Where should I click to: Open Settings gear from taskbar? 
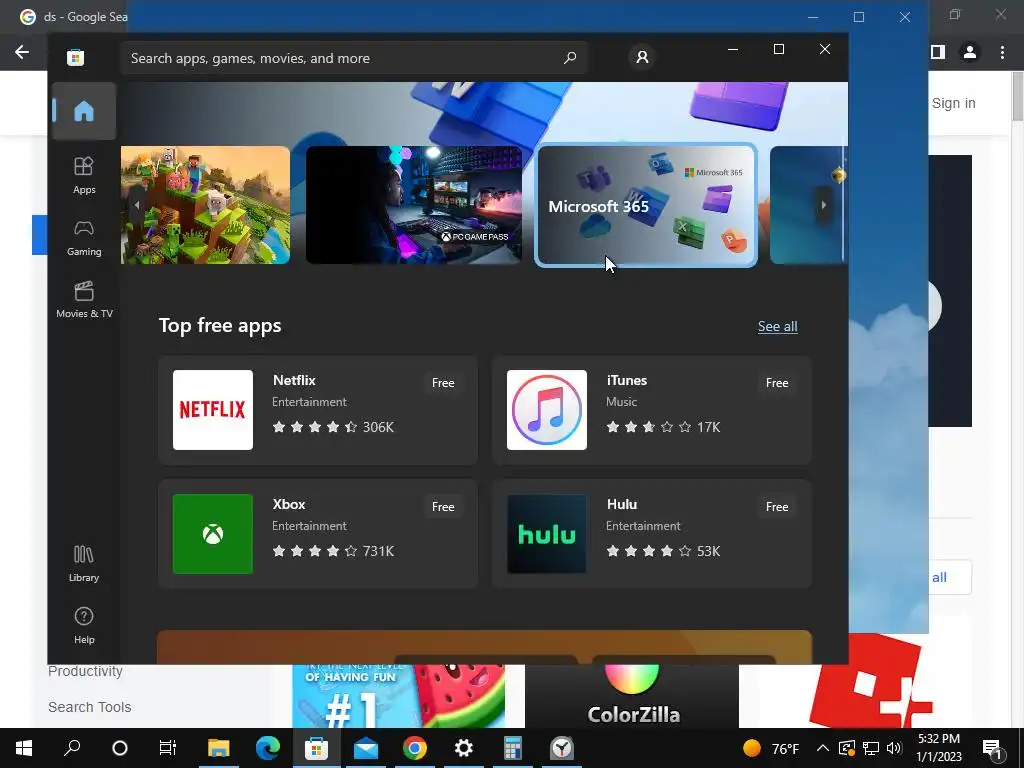click(x=464, y=748)
